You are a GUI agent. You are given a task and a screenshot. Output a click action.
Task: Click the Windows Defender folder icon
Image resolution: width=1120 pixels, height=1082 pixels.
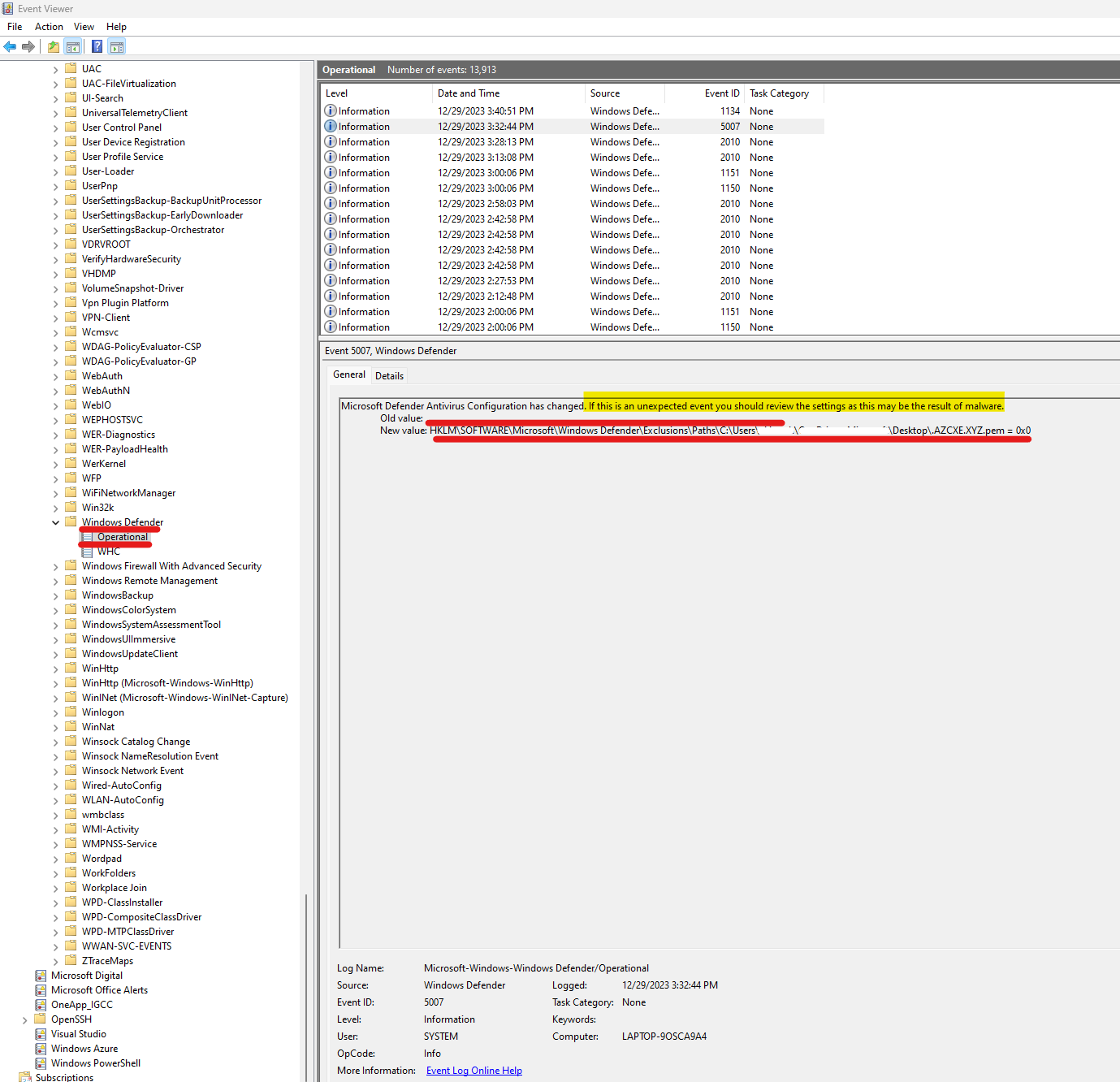71,522
